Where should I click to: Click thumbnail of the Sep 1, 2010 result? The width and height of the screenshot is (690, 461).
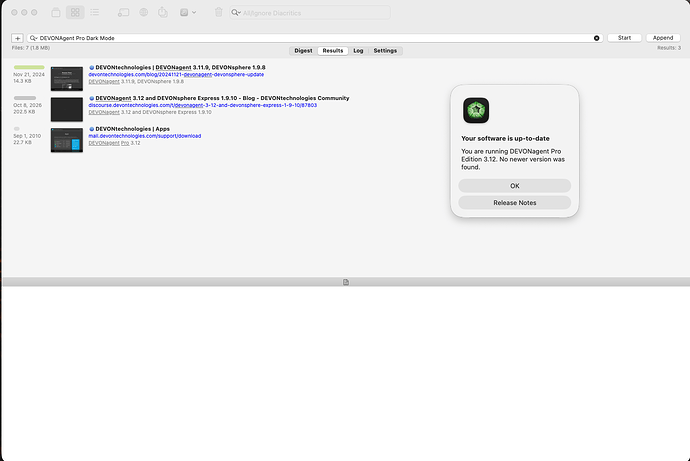pyautogui.click(x=67, y=140)
